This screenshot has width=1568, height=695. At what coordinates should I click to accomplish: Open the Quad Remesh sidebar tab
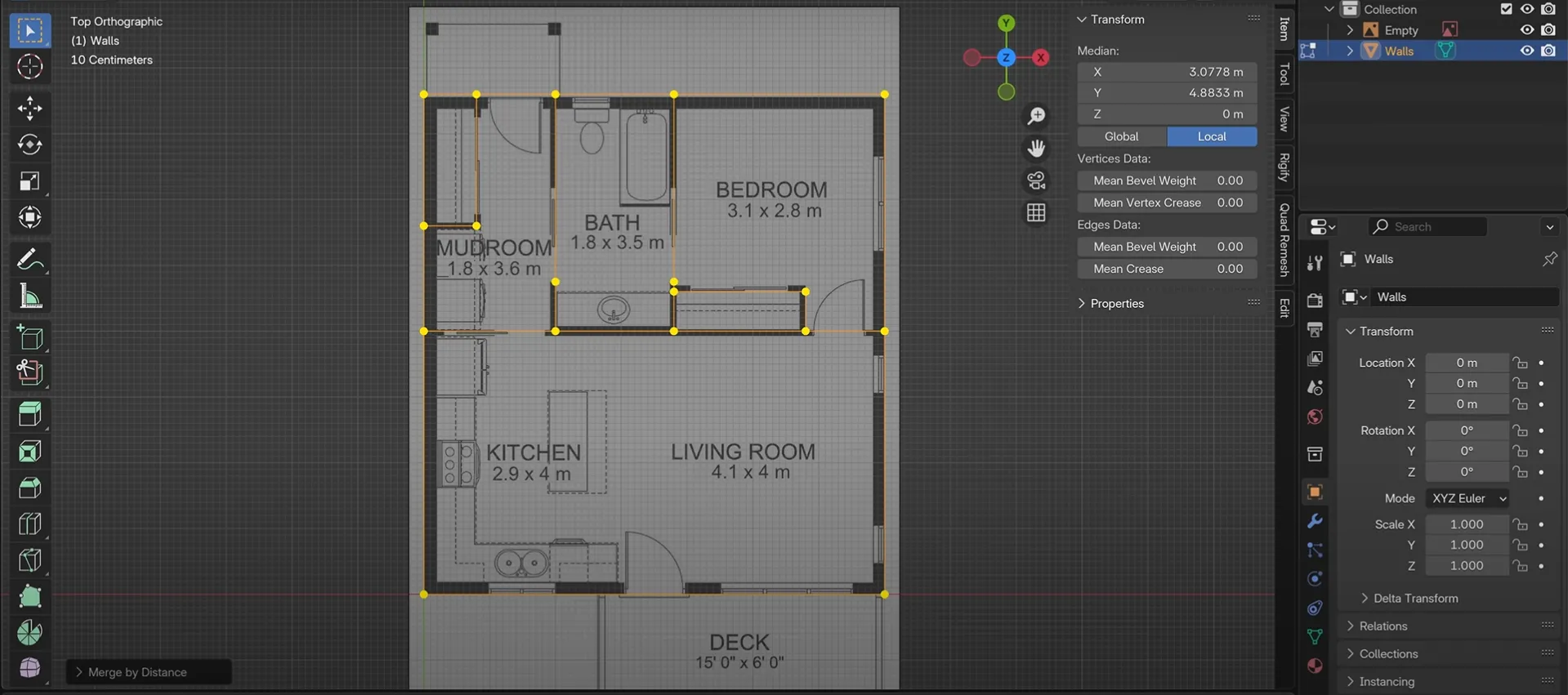point(1284,239)
